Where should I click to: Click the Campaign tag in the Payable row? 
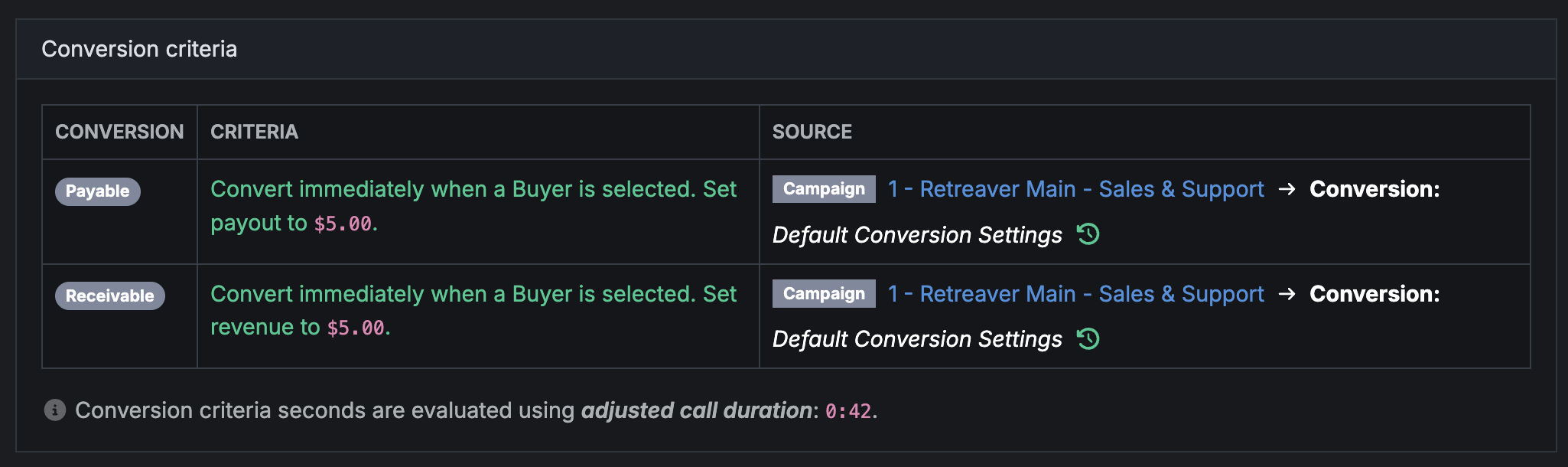coord(824,189)
